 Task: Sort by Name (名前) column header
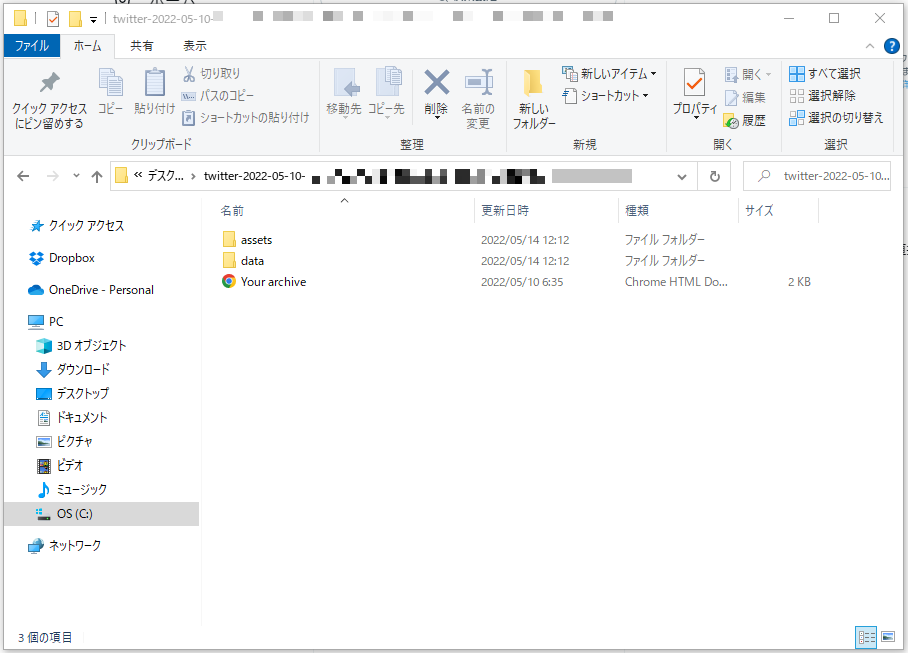345,211
